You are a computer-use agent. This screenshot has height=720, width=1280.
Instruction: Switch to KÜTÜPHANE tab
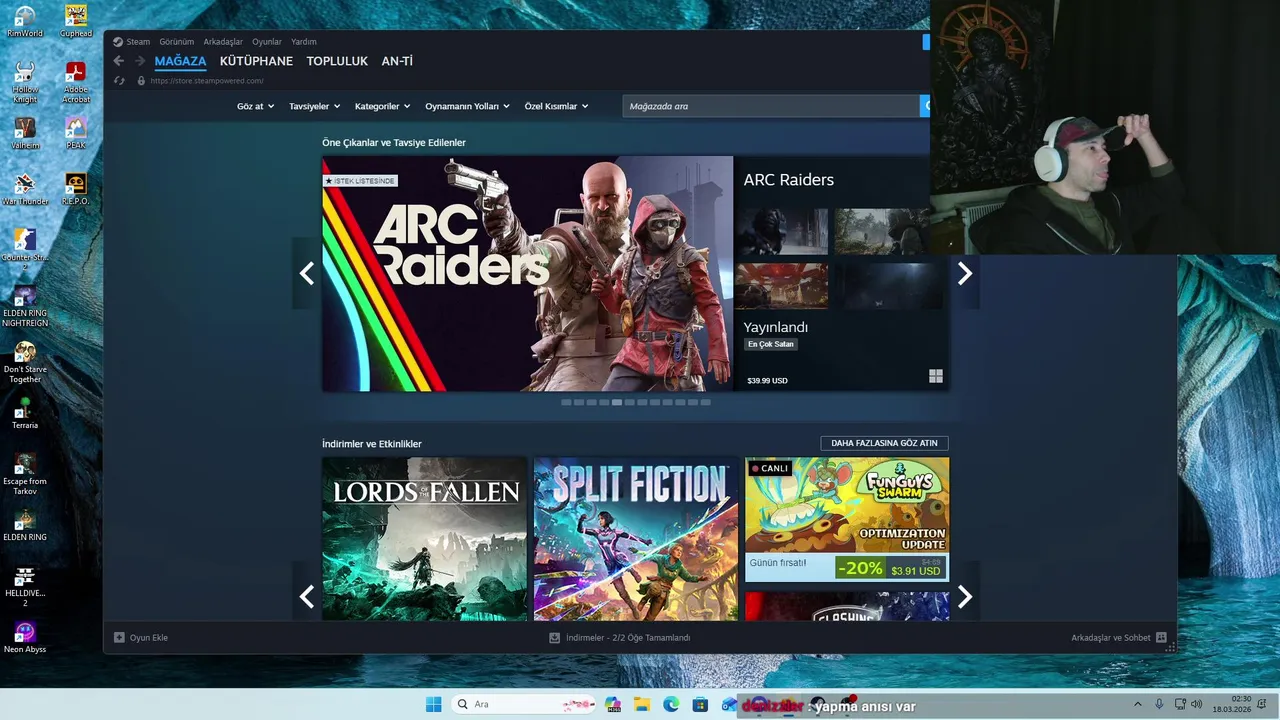256,61
